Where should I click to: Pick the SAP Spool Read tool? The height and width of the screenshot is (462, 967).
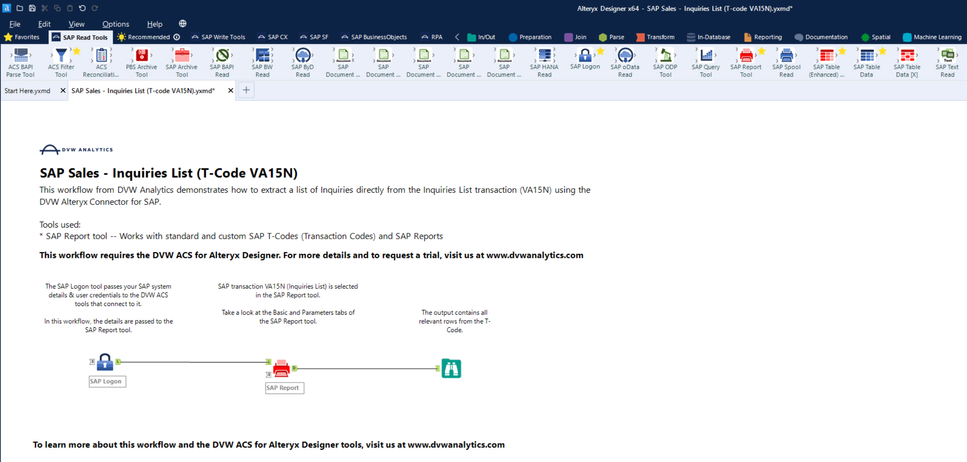(786, 62)
